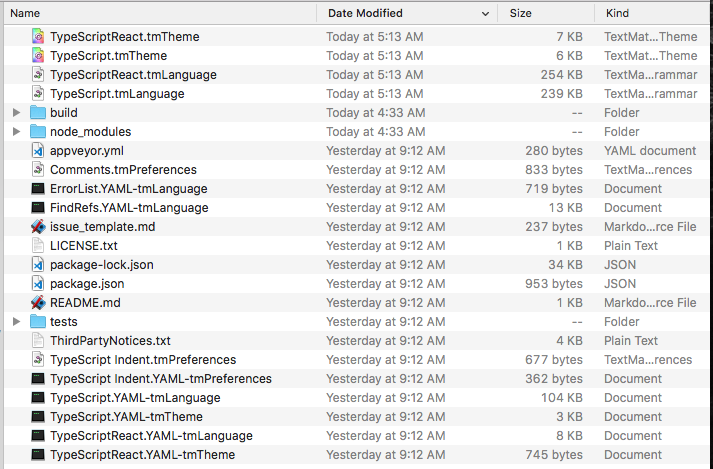Select the package-lock.json file icon
This screenshot has width=713, height=469.
[38, 265]
